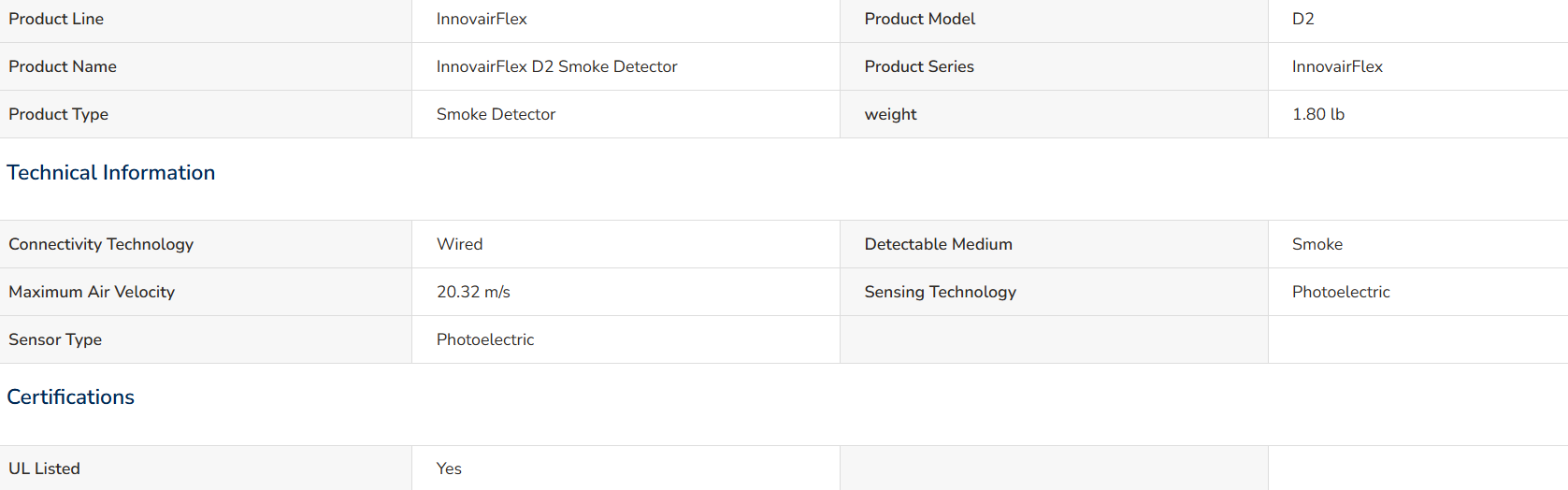
Task: Click the Product Series label
Action: 919,66
